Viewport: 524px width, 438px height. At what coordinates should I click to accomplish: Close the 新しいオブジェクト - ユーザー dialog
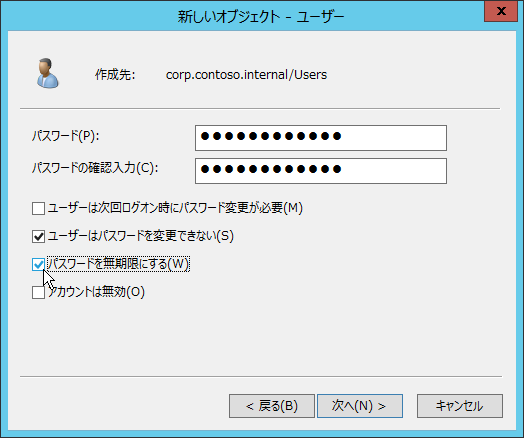tap(501, 11)
